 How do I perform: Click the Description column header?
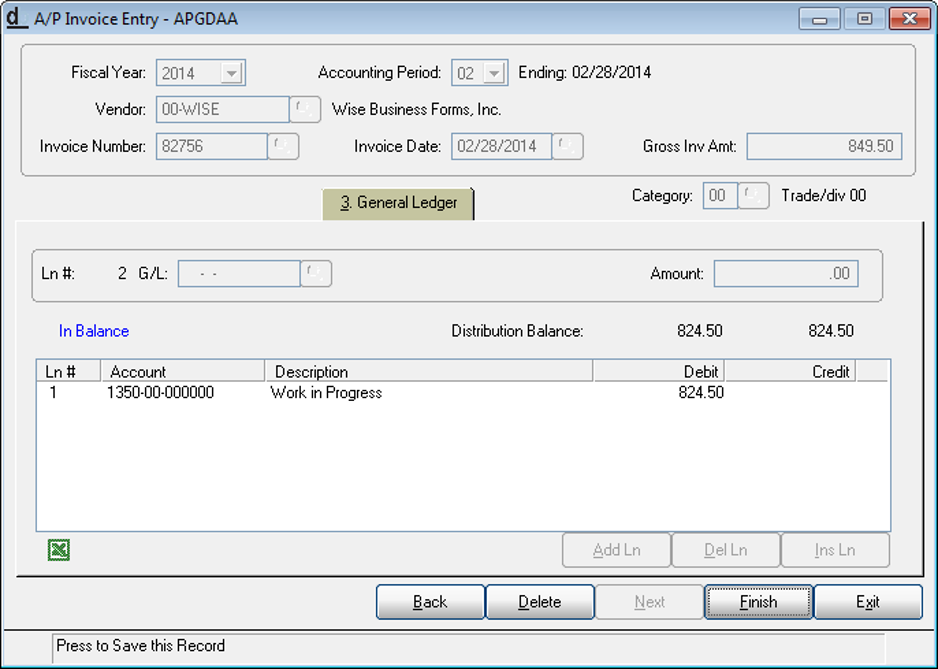(428, 372)
